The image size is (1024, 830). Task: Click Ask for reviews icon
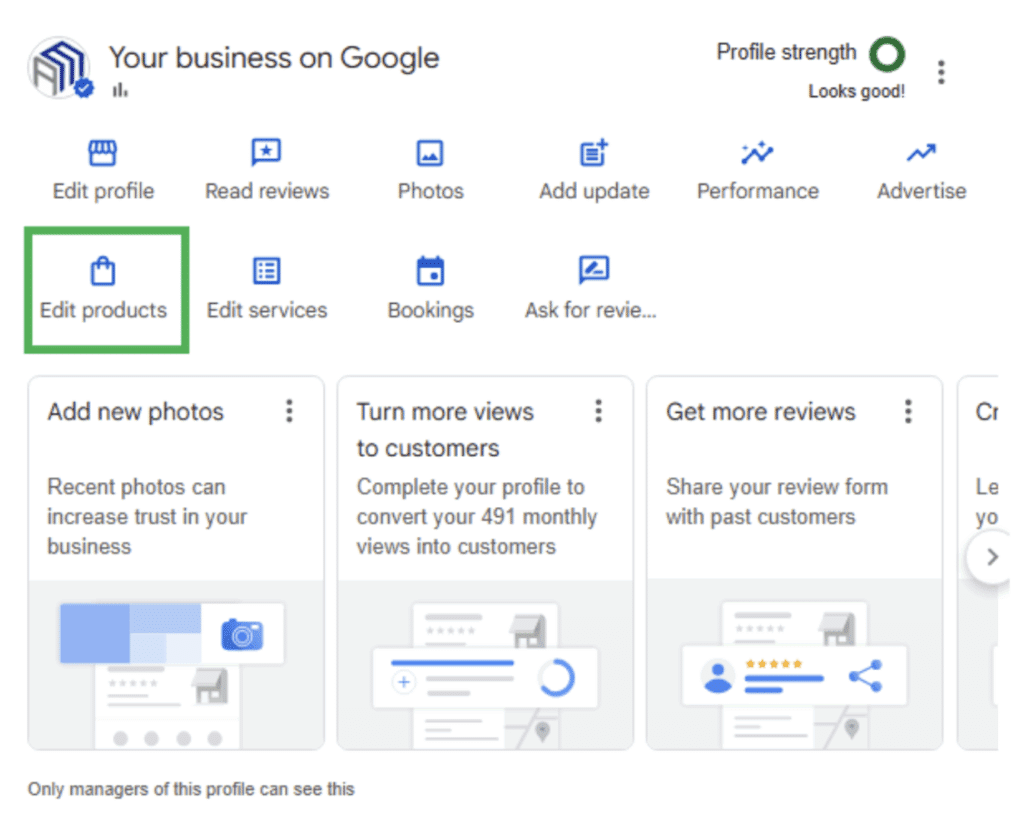click(x=594, y=270)
